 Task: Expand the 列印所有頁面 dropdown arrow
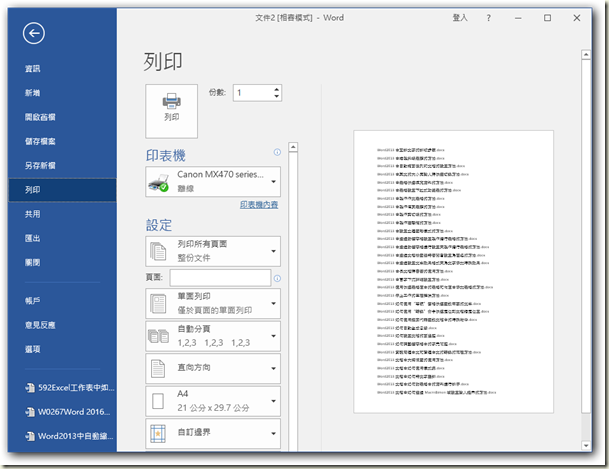[x=273, y=251]
